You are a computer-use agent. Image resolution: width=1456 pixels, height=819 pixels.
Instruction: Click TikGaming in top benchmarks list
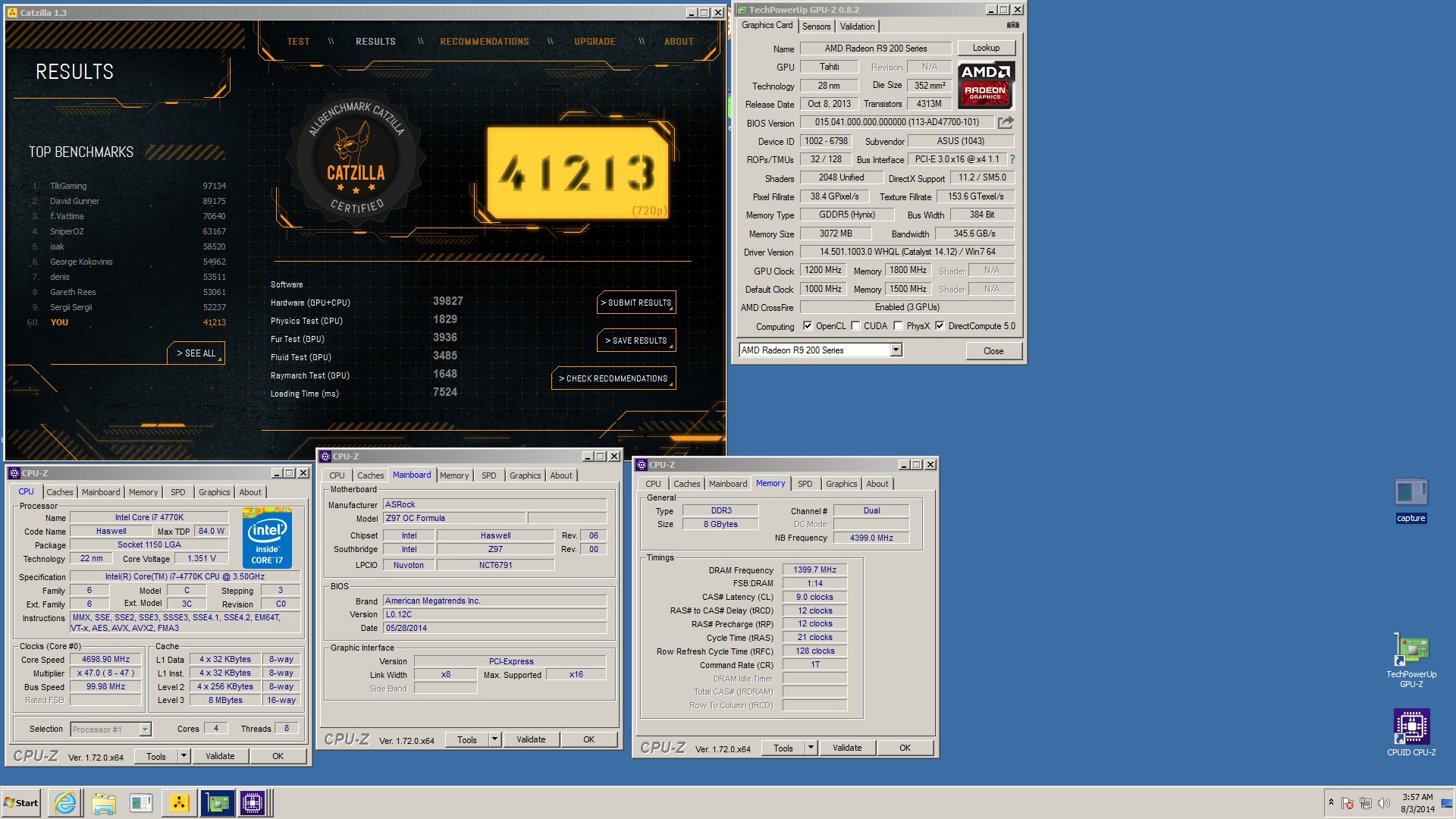[68, 186]
